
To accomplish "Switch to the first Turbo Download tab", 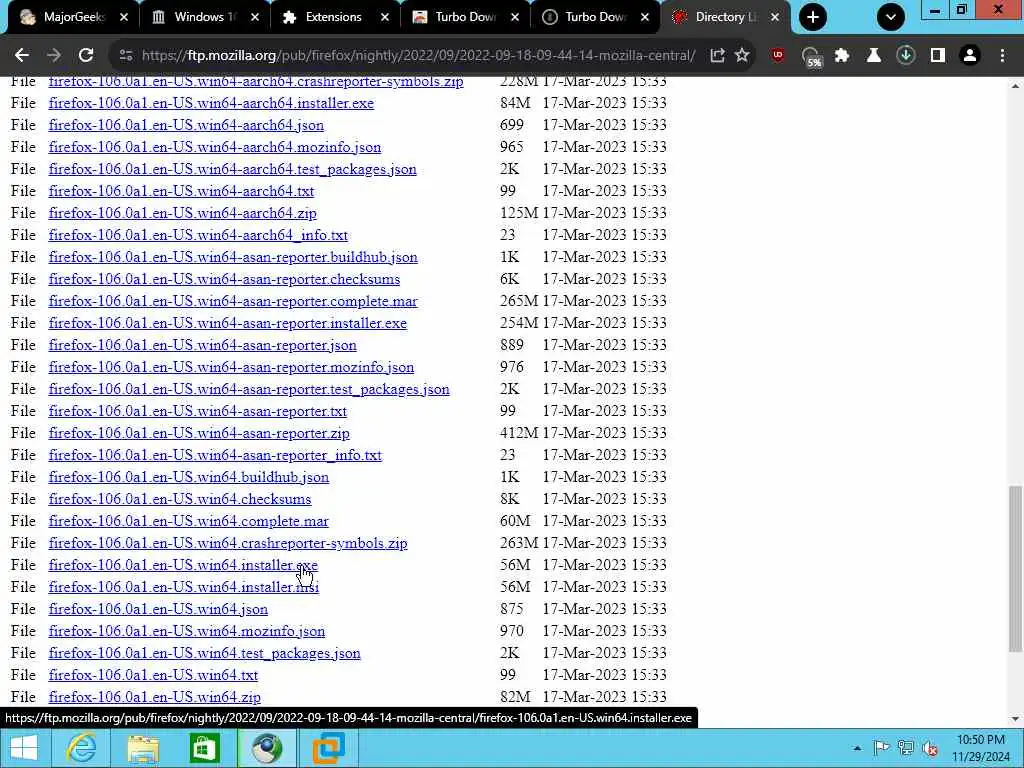I will [464, 17].
